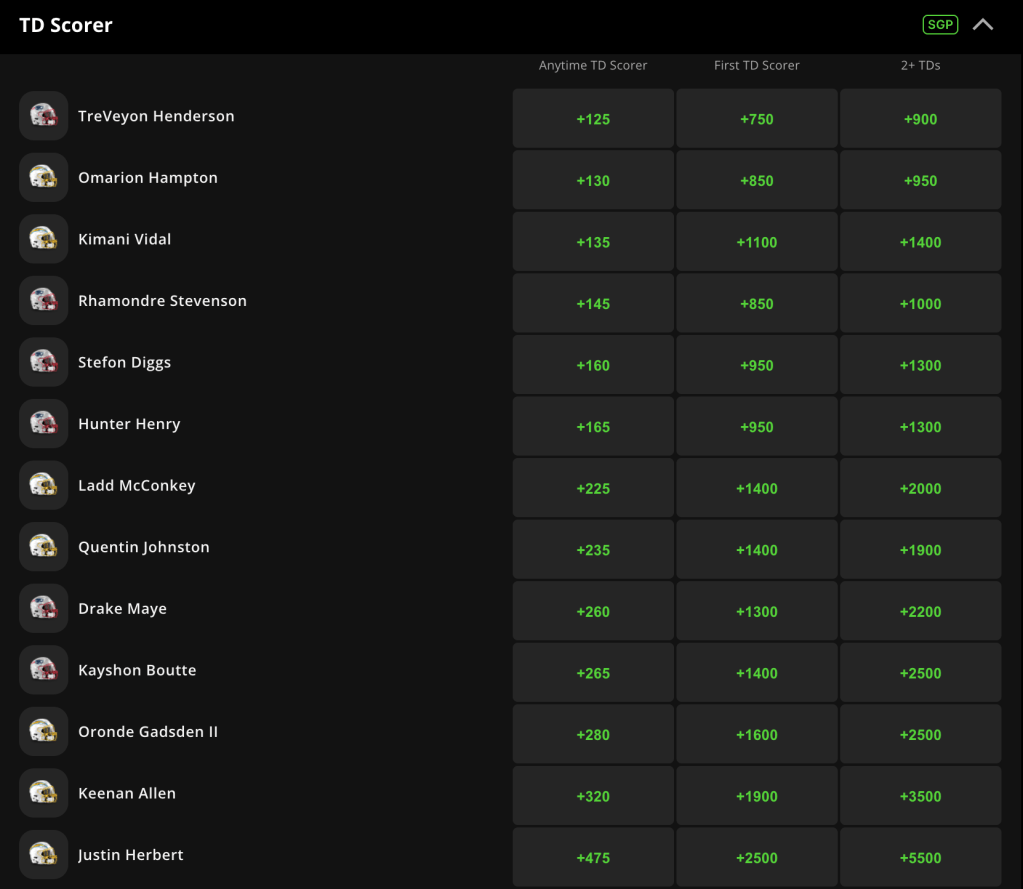Viewport: 1023px width, 889px height.
Task: Click Stefon Diggs' helmet icon
Action: click(x=44, y=362)
